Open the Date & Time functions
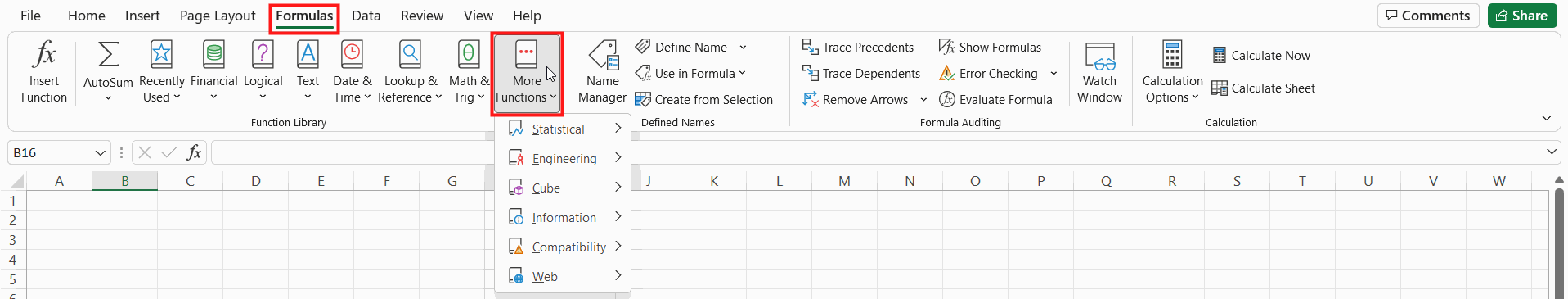The height and width of the screenshot is (299, 1568). click(x=352, y=72)
